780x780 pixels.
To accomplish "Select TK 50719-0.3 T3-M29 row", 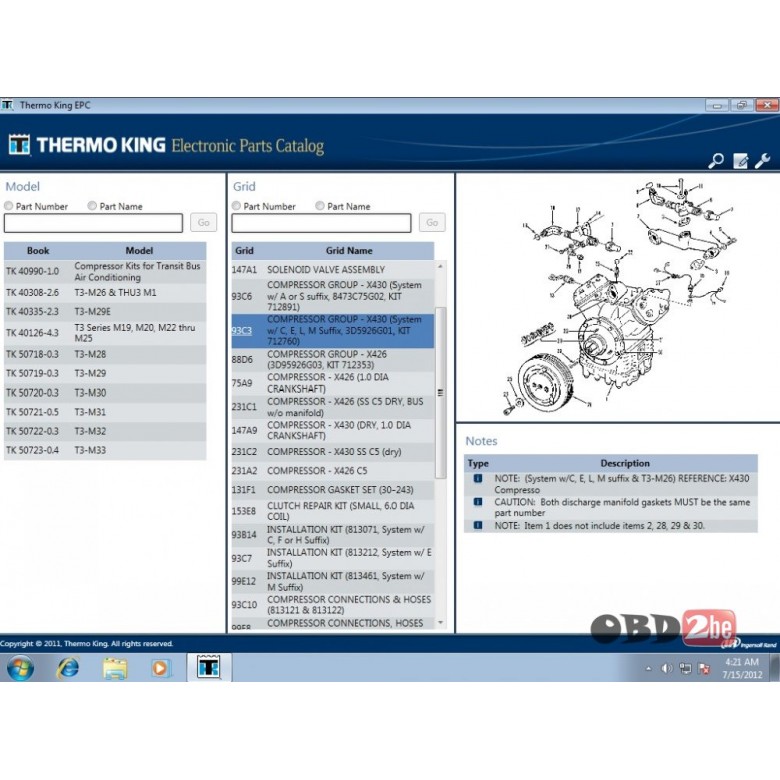I will tap(105, 374).
